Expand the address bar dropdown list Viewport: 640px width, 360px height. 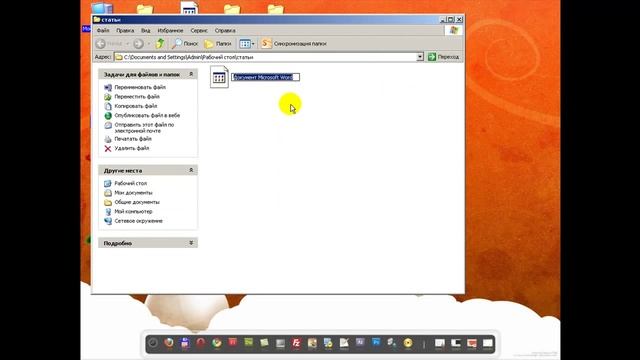point(420,57)
